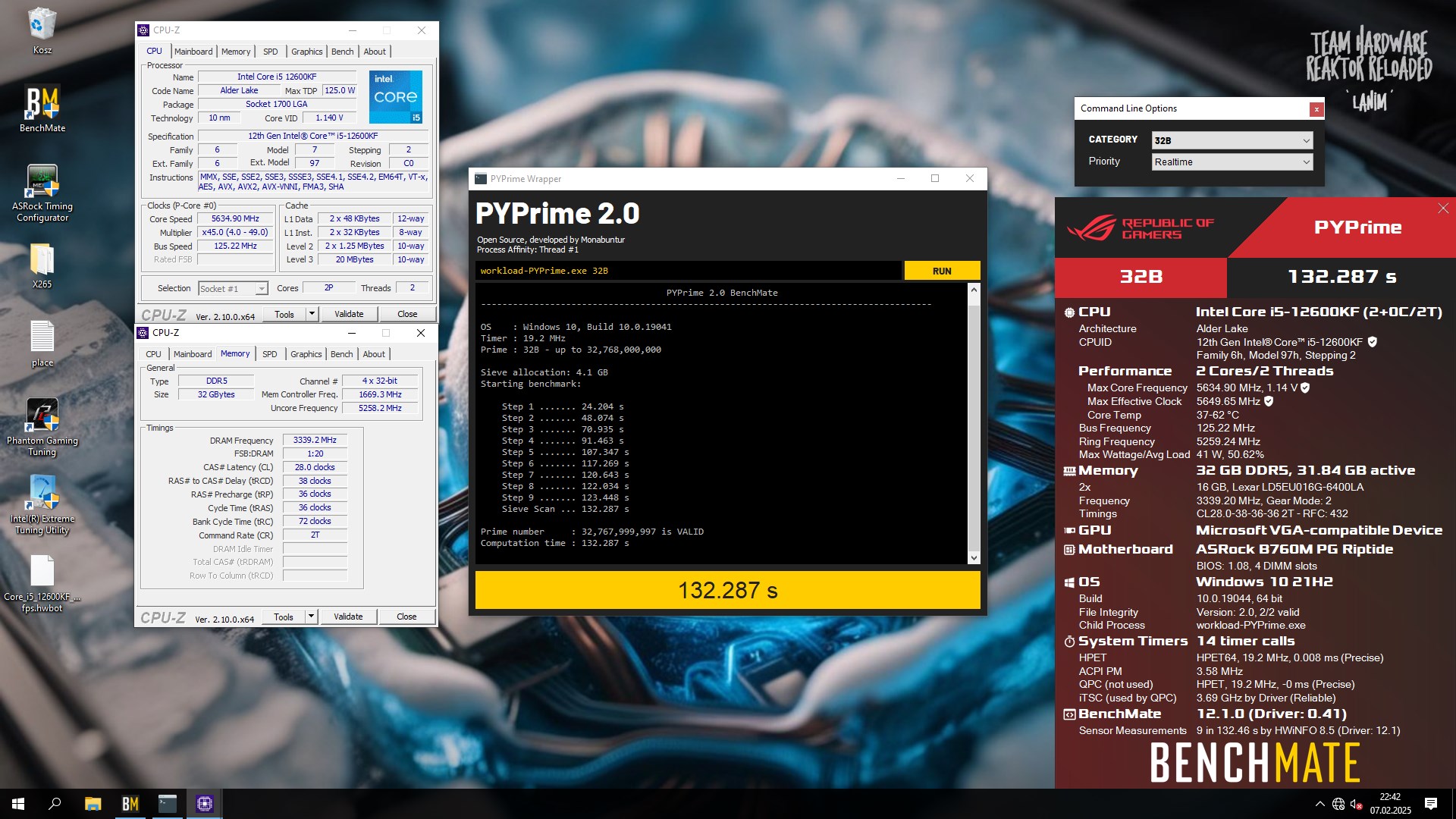Click PYPrime console scrollbar up arrow
The width and height of the screenshot is (1456, 819).
tap(974, 290)
